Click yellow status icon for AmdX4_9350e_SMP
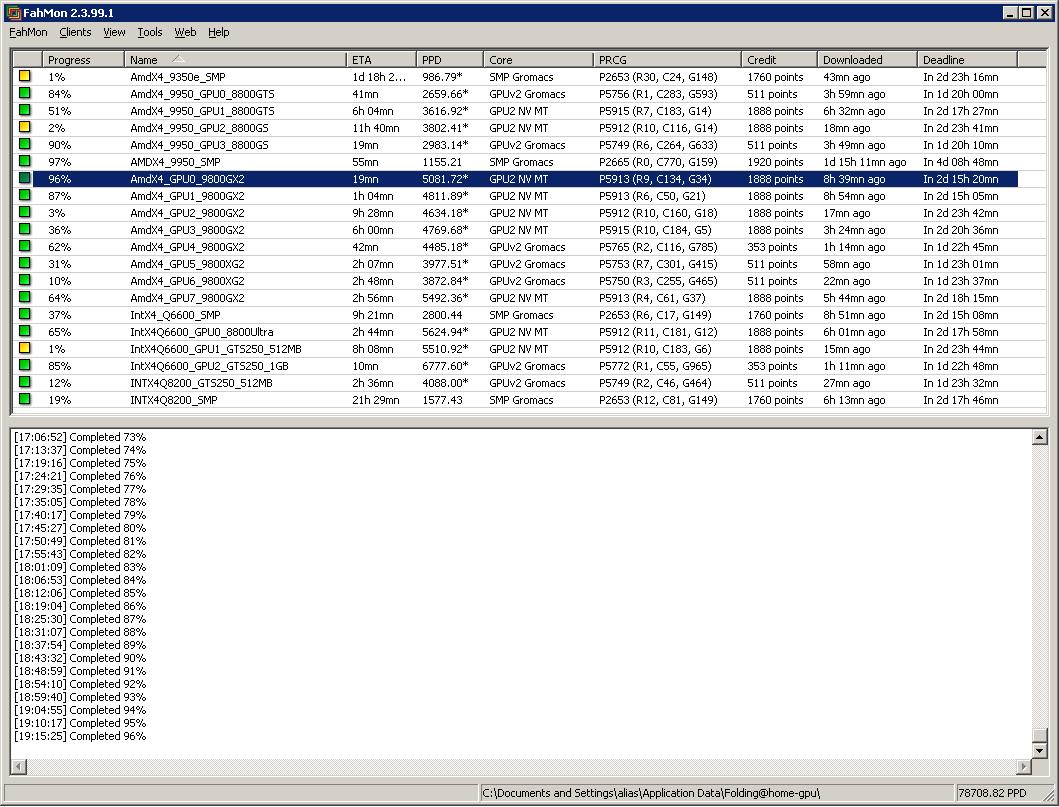Screen dimensions: 1059x807 (25, 76)
